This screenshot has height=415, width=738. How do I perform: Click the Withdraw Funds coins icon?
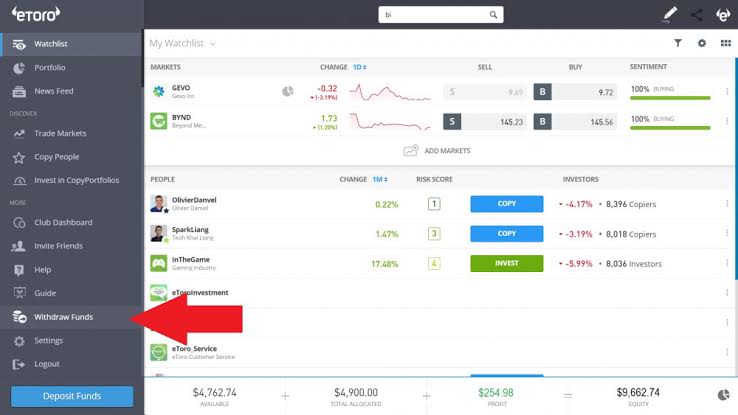click(x=19, y=317)
